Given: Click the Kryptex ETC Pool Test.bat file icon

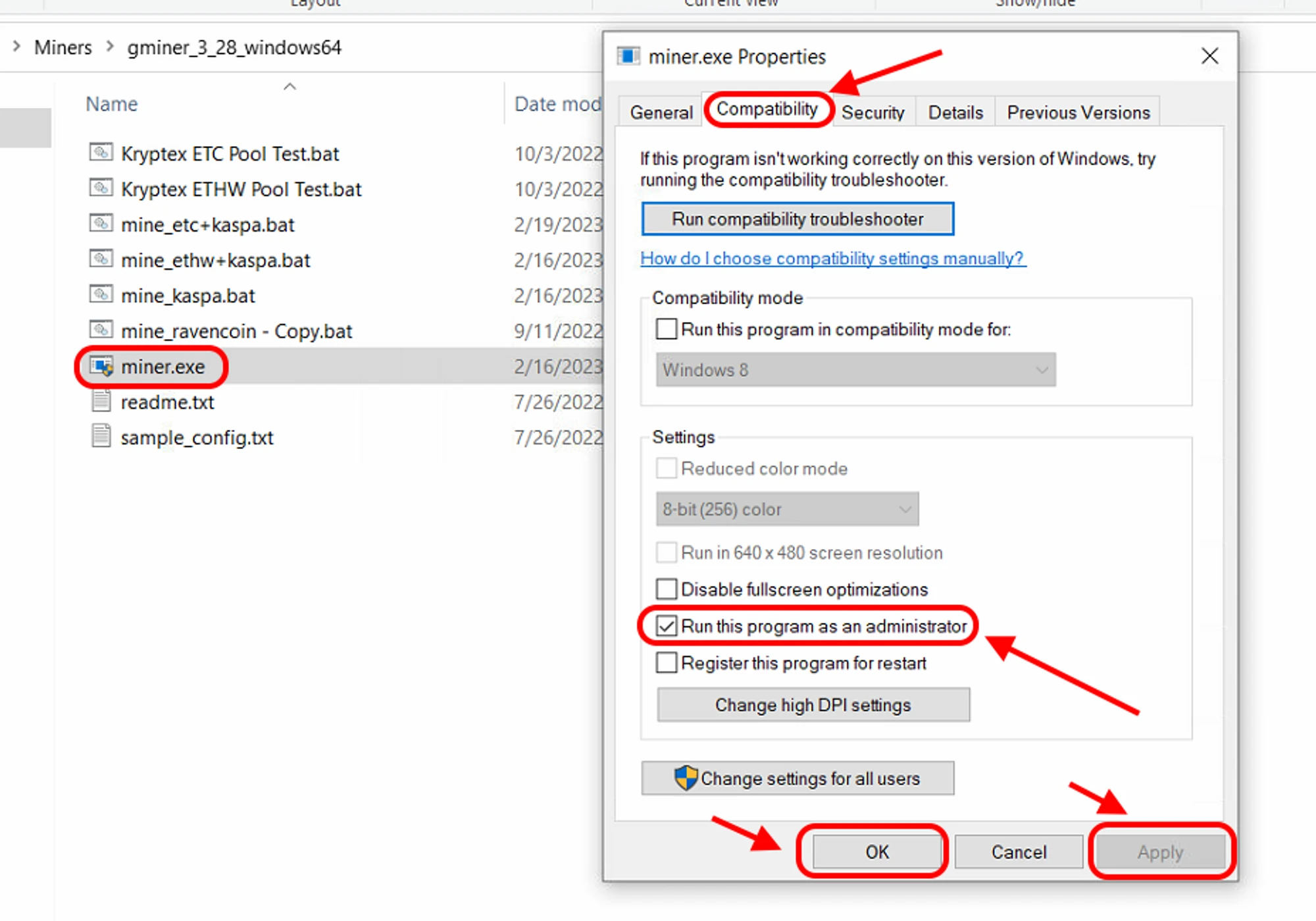Looking at the screenshot, I should pos(101,153).
